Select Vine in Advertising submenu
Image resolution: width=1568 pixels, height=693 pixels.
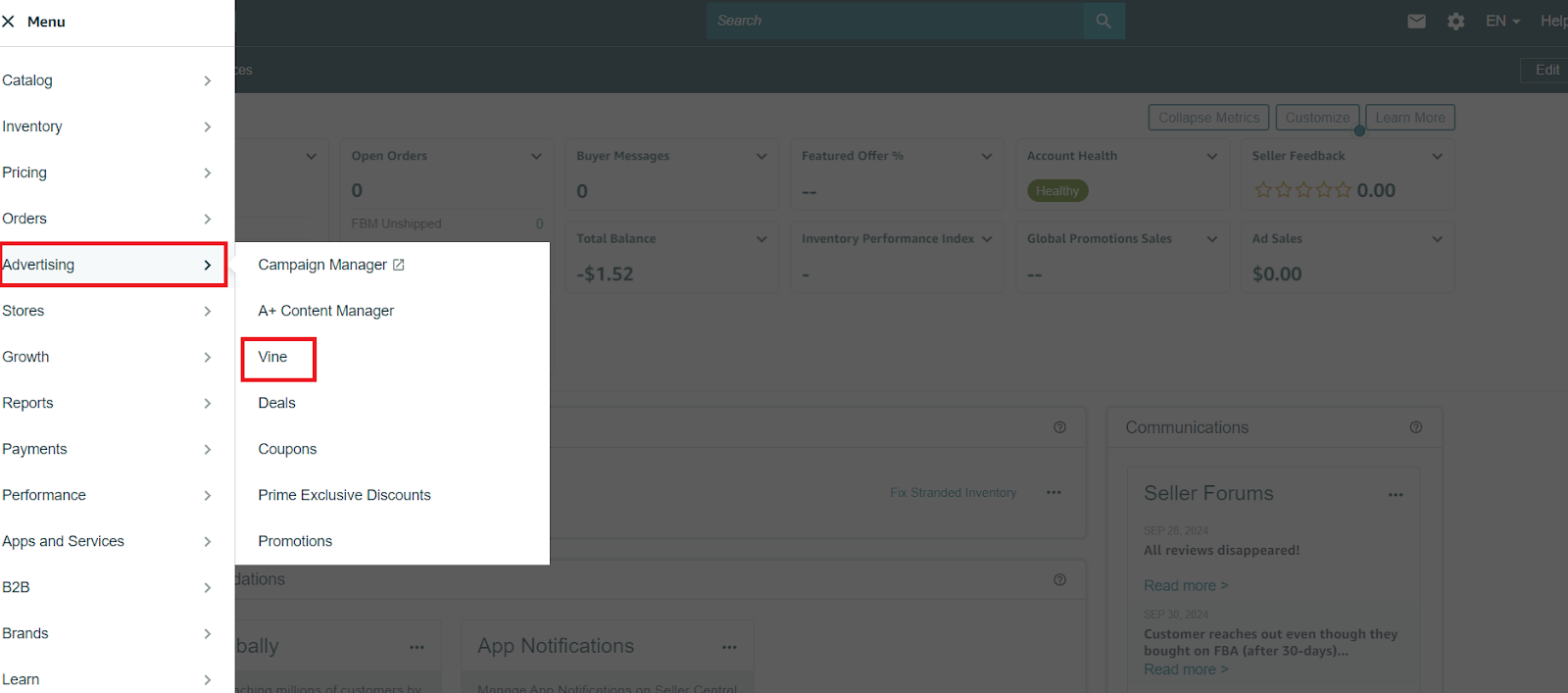272,357
